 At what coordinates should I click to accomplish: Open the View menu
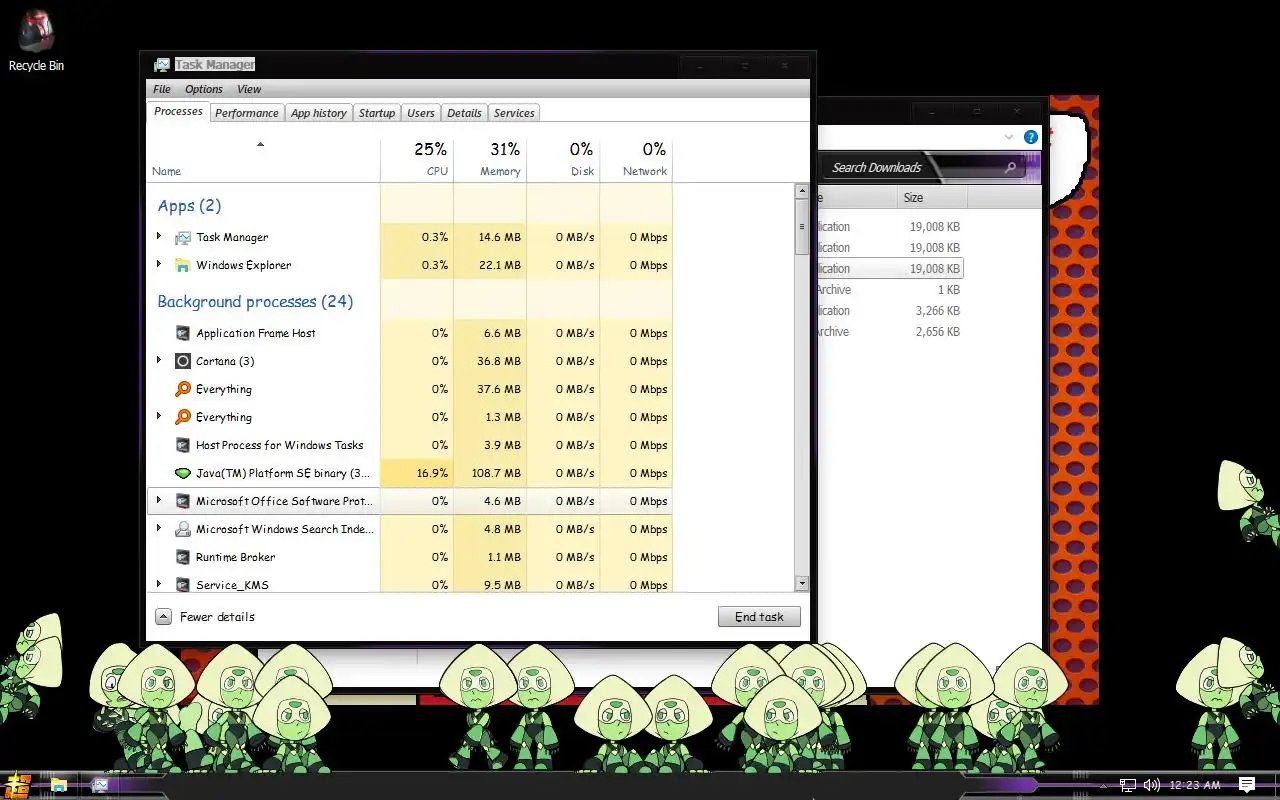[249, 89]
